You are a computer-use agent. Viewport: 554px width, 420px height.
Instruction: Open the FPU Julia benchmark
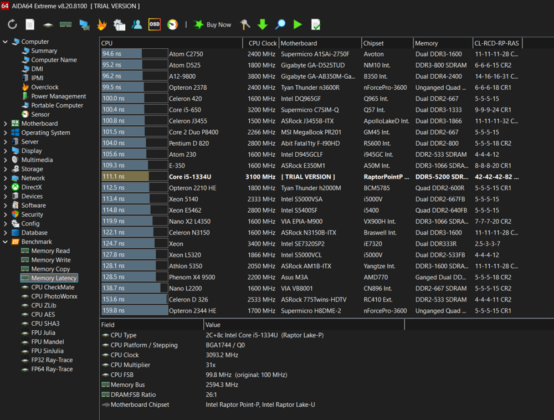pos(43,333)
